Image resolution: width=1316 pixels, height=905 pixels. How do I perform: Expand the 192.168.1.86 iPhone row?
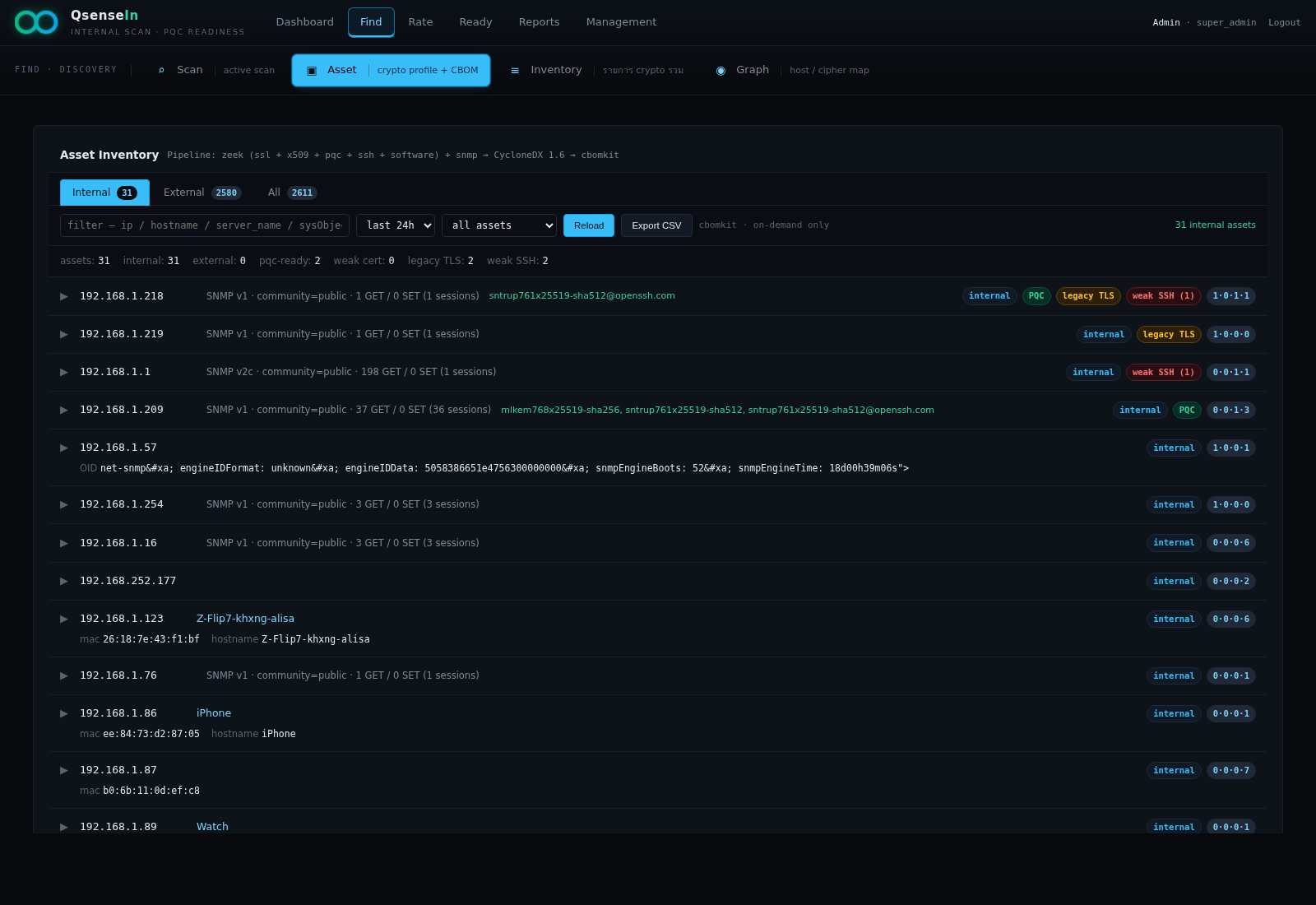coord(64,713)
